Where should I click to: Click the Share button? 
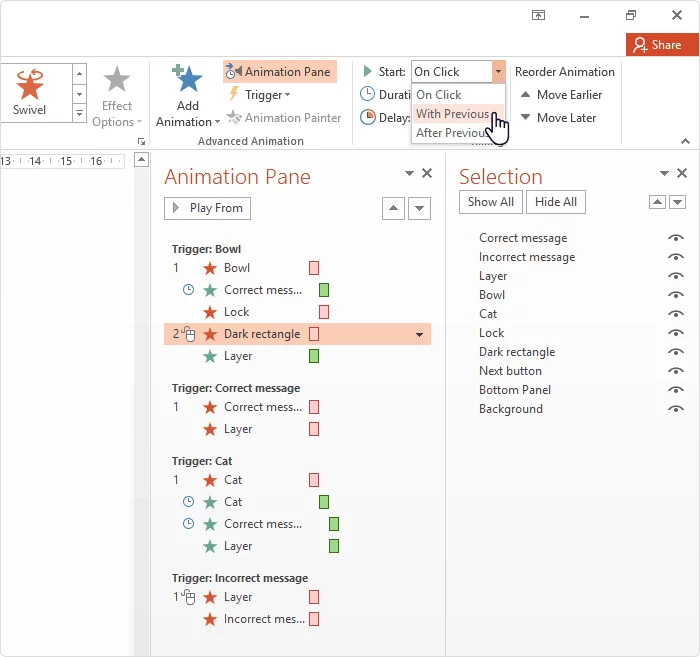(x=662, y=45)
